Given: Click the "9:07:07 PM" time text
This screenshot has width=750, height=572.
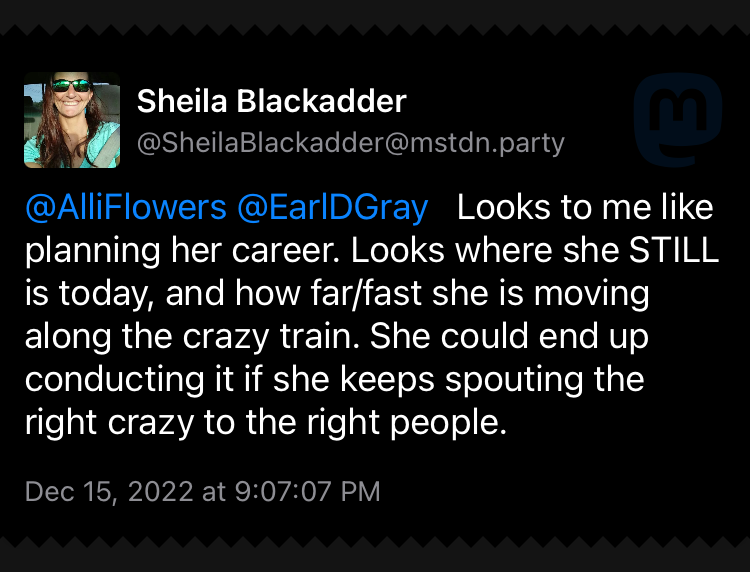Looking at the screenshot, I should [306, 491].
